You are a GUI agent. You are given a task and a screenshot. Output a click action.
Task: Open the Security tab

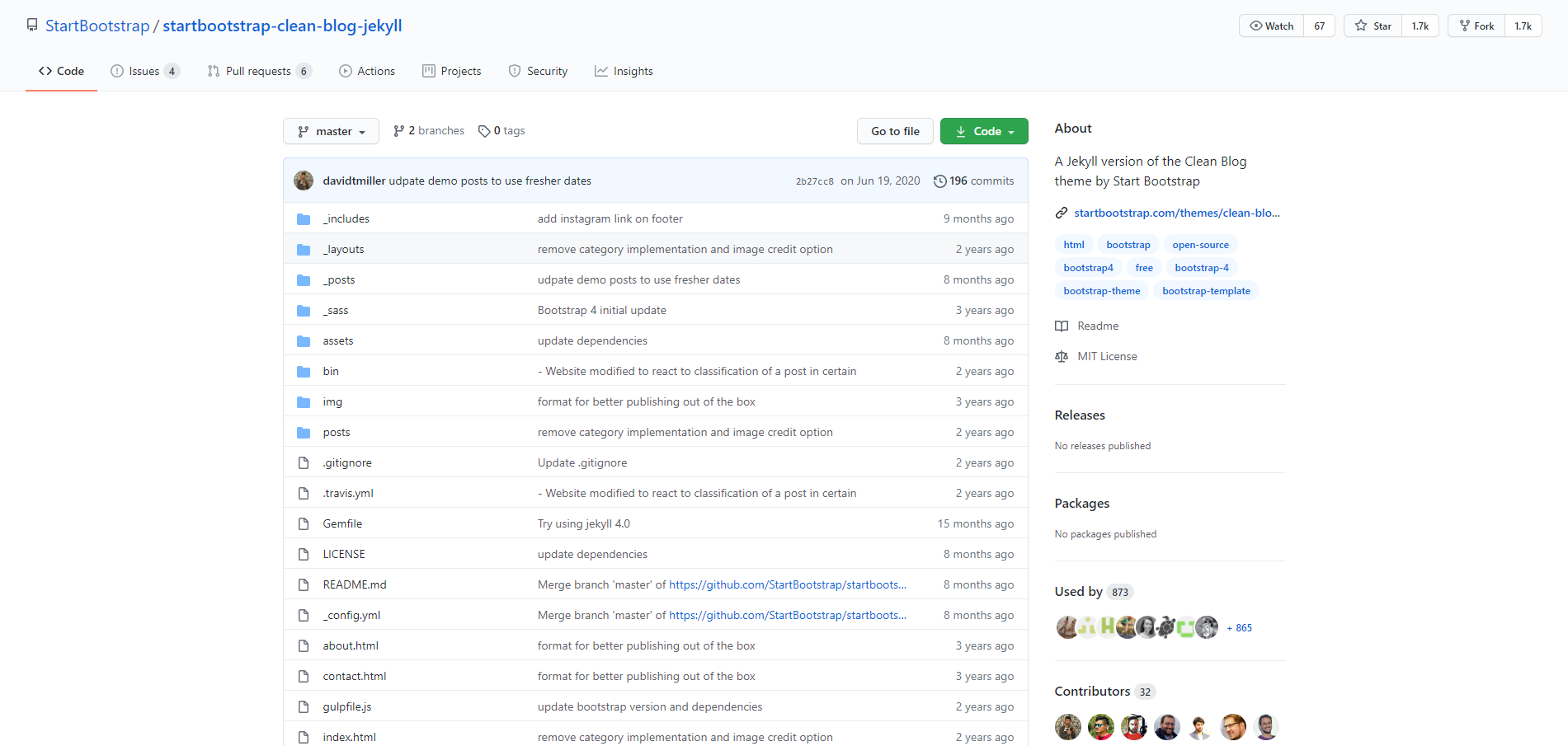pyautogui.click(x=538, y=71)
